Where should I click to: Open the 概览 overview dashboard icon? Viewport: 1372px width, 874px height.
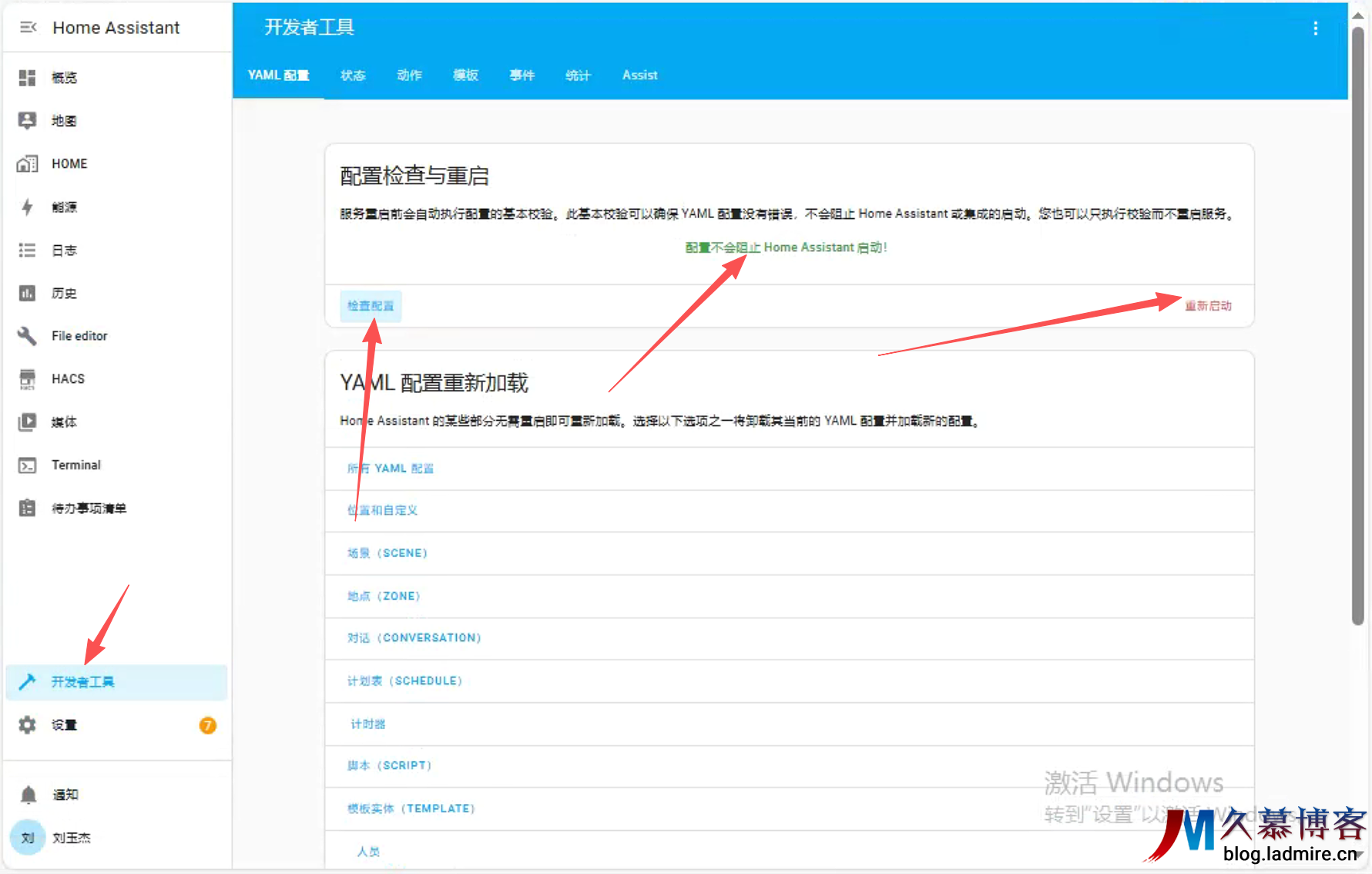click(x=28, y=78)
